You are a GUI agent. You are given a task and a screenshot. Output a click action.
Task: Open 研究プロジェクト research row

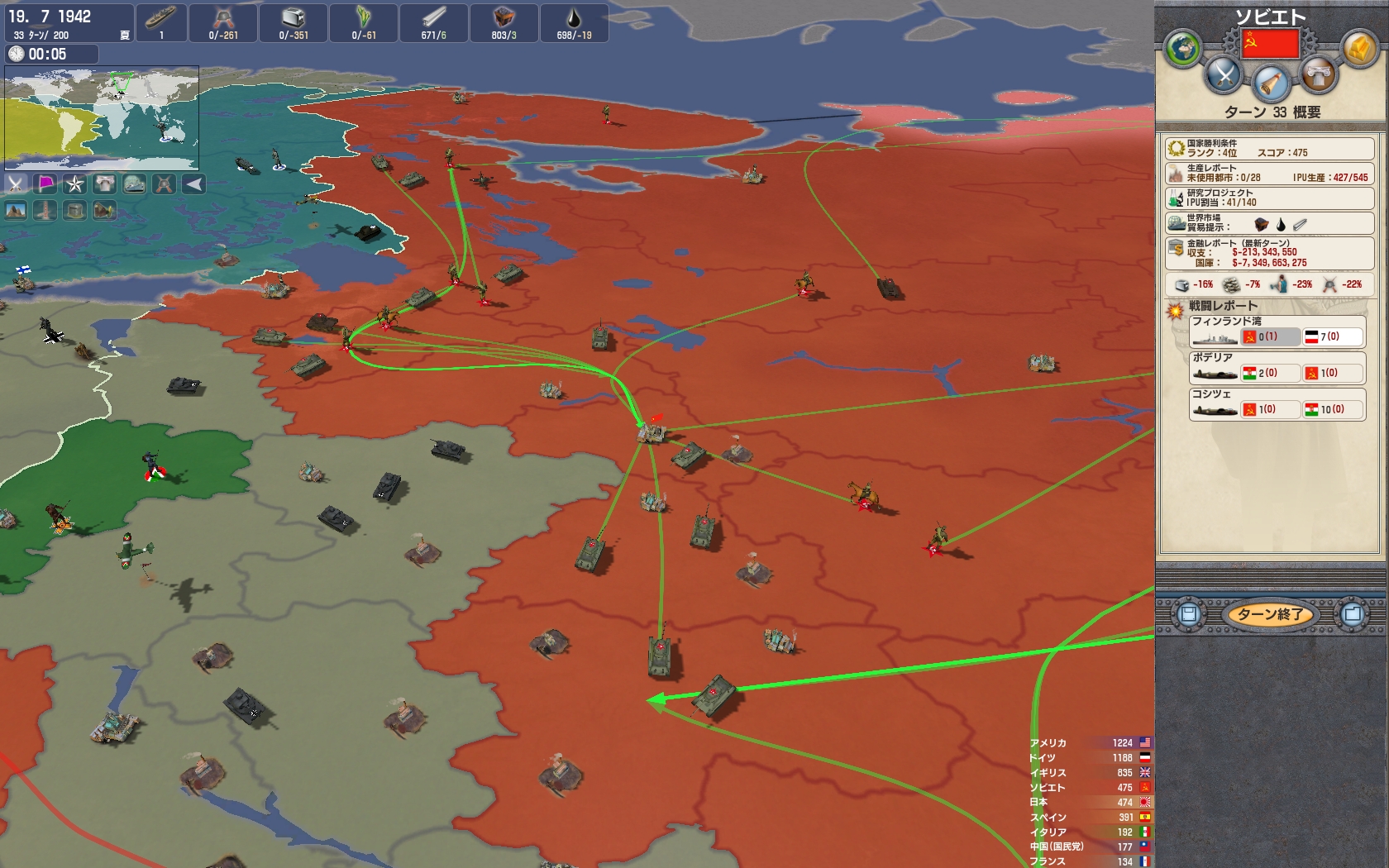[1270, 198]
